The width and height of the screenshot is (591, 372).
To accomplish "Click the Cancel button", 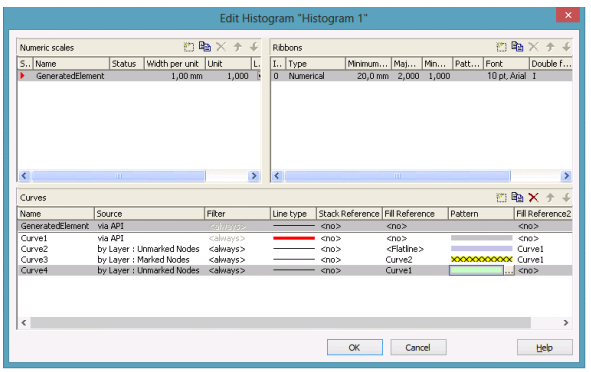I will [418, 347].
